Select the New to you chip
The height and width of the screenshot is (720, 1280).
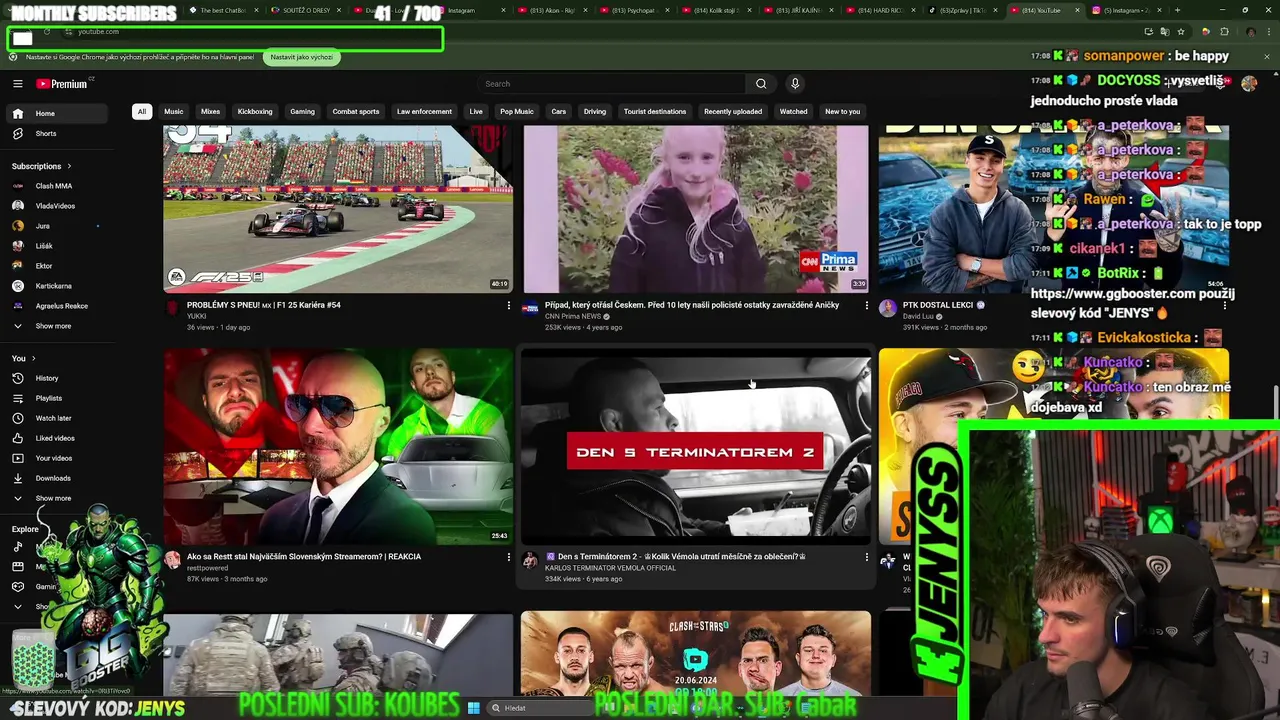(843, 112)
